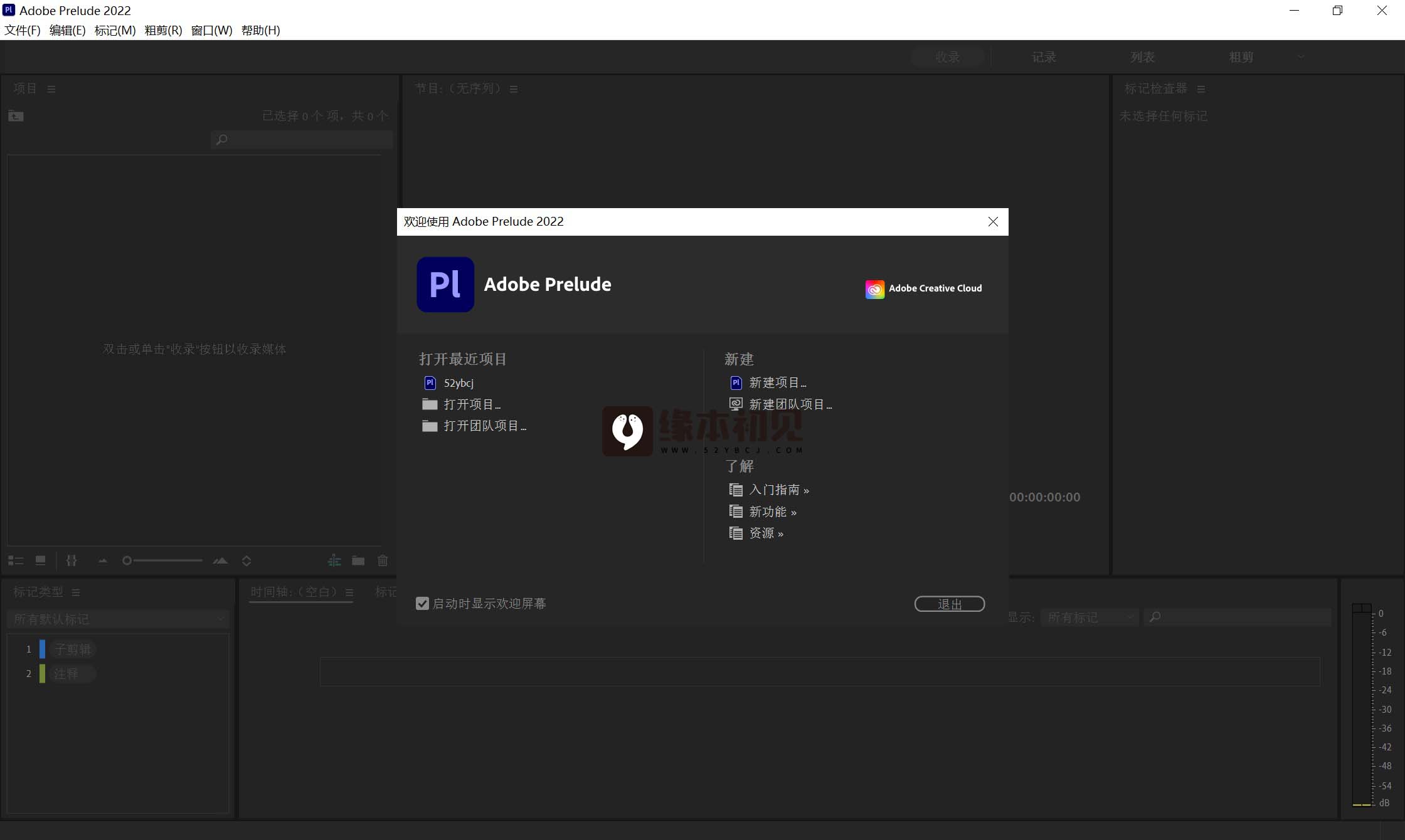1405x840 pixels.
Task: Open the 文件(F) menu
Action: (23, 30)
